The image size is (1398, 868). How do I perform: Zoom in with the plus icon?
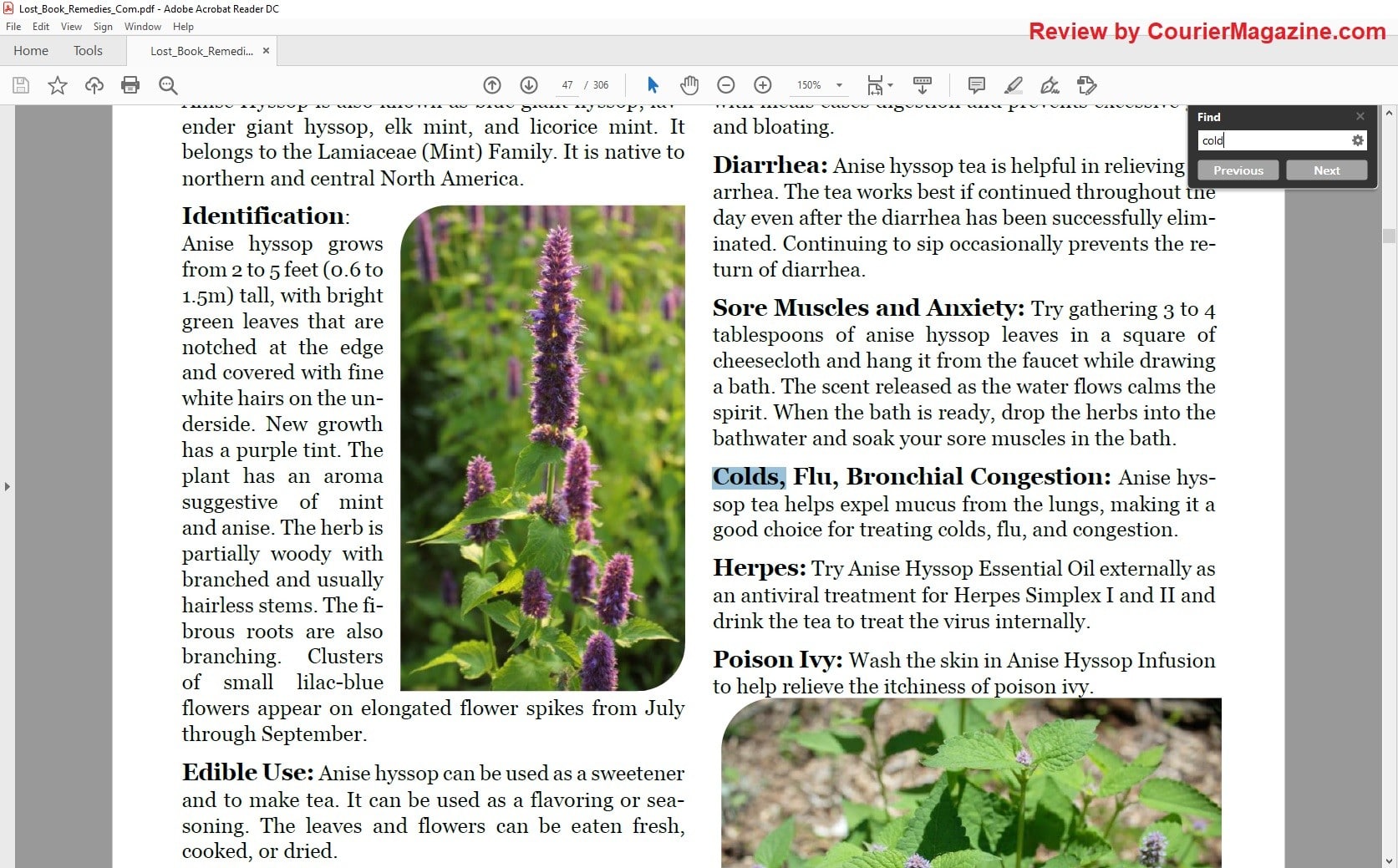coord(763,85)
